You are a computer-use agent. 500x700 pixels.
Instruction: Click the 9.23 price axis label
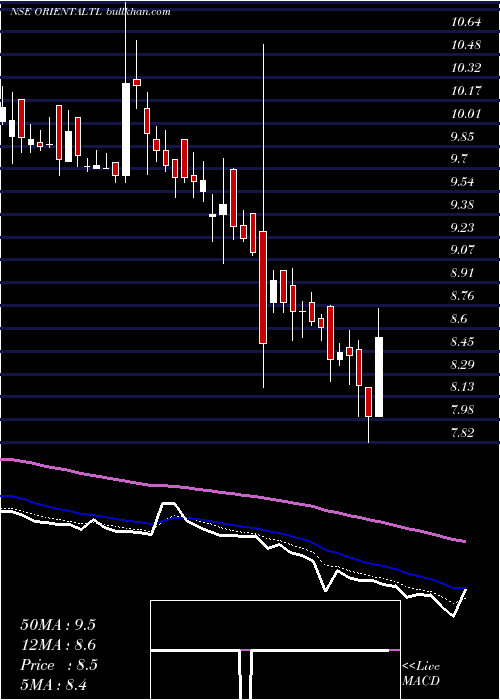(x=462, y=228)
